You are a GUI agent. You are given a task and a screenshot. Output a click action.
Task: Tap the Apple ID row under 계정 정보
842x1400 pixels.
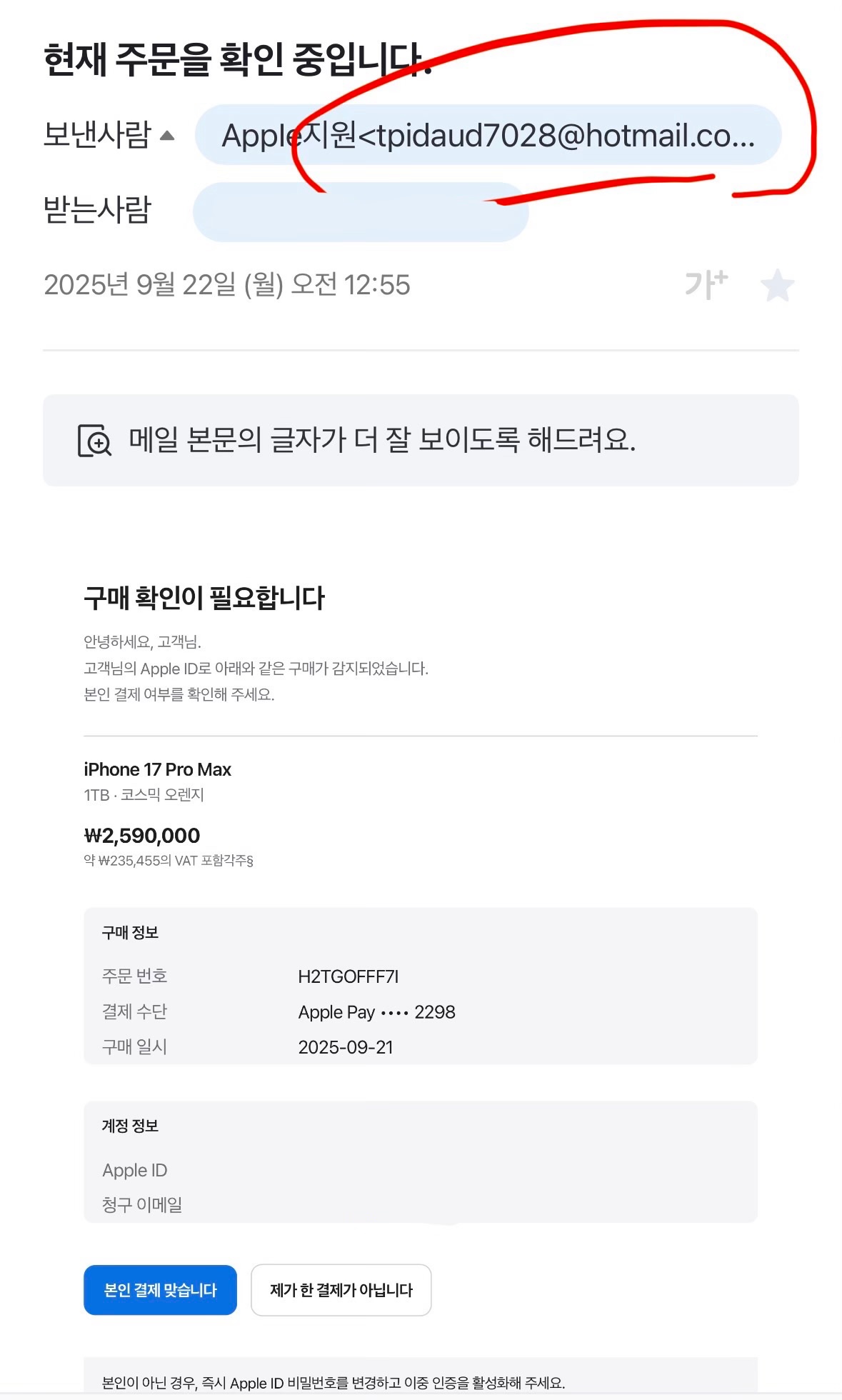(135, 1170)
